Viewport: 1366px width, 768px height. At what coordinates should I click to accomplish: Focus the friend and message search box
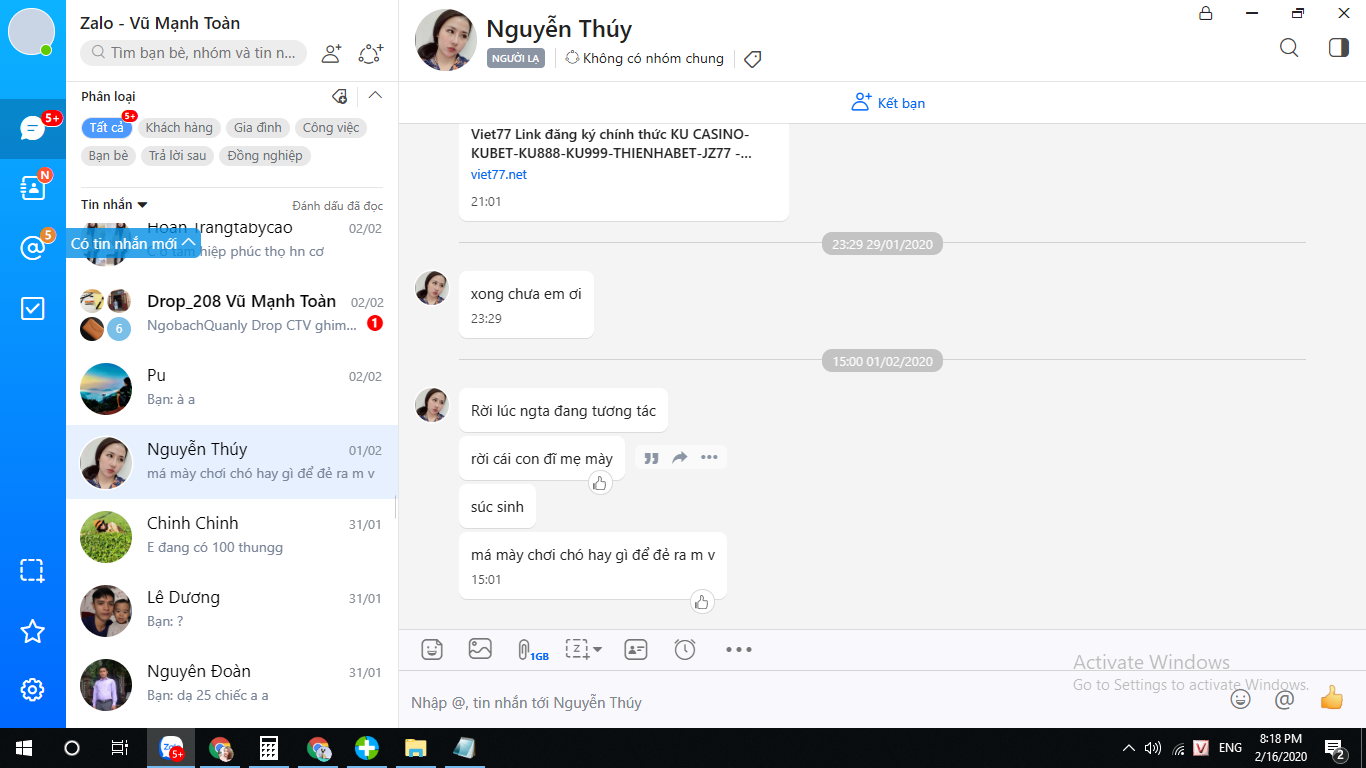[194, 53]
